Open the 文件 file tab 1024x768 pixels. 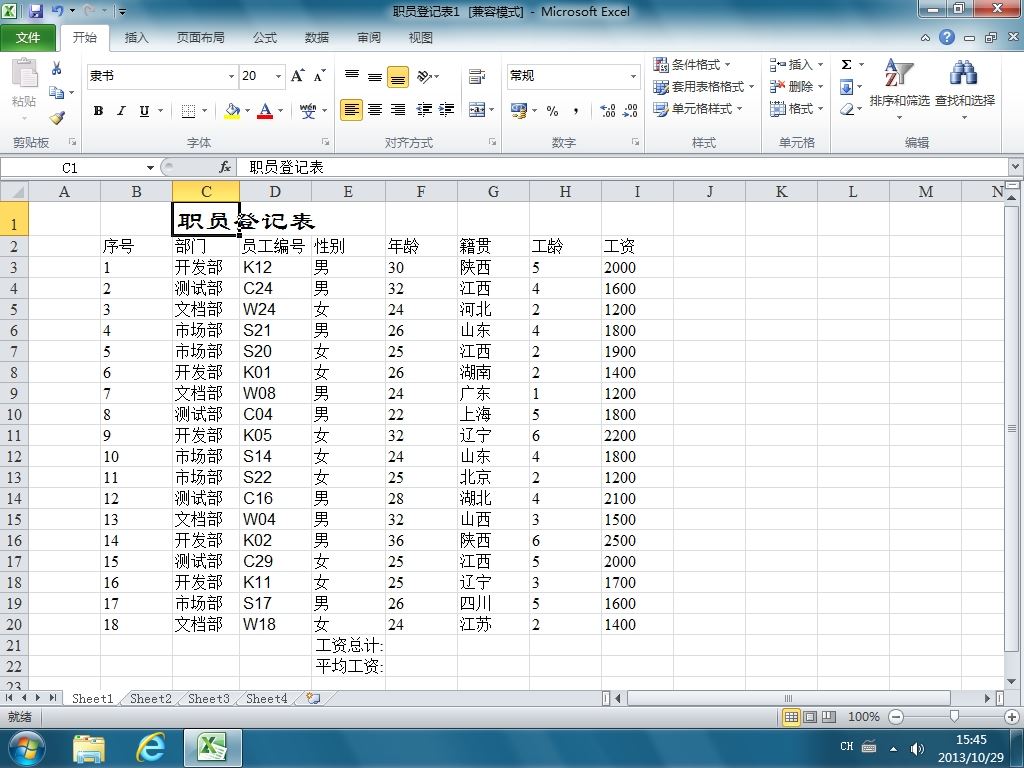pos(27,38)
